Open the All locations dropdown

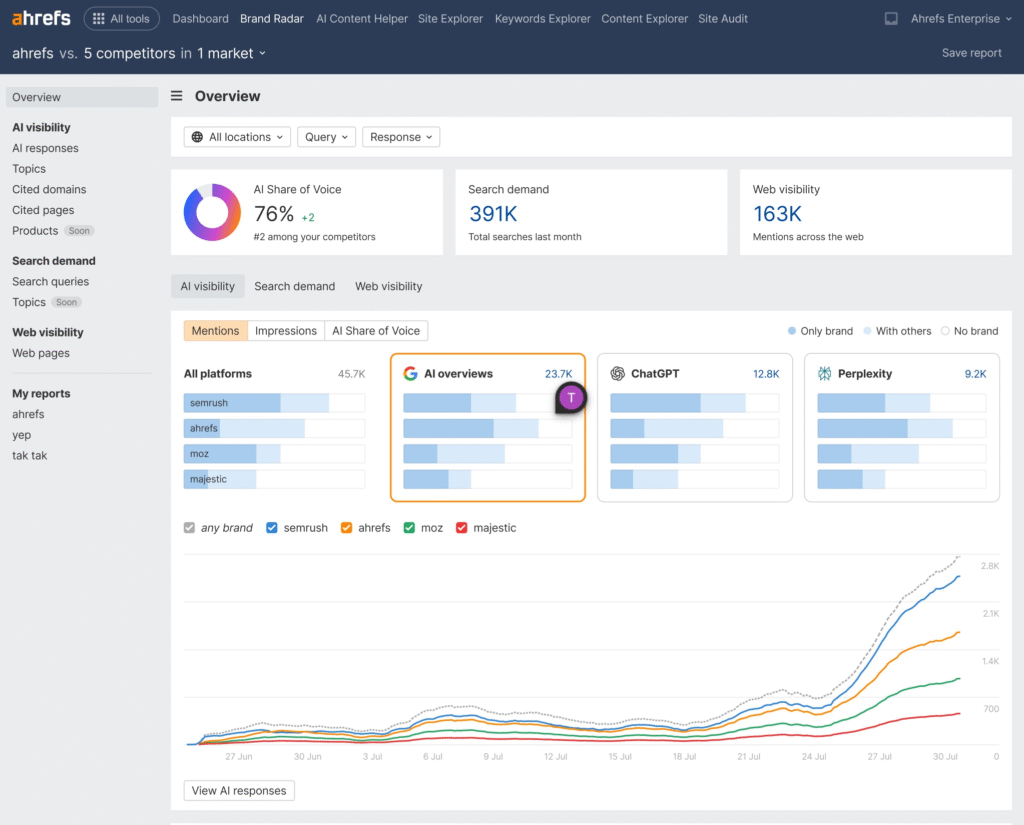tap(237, 137)
